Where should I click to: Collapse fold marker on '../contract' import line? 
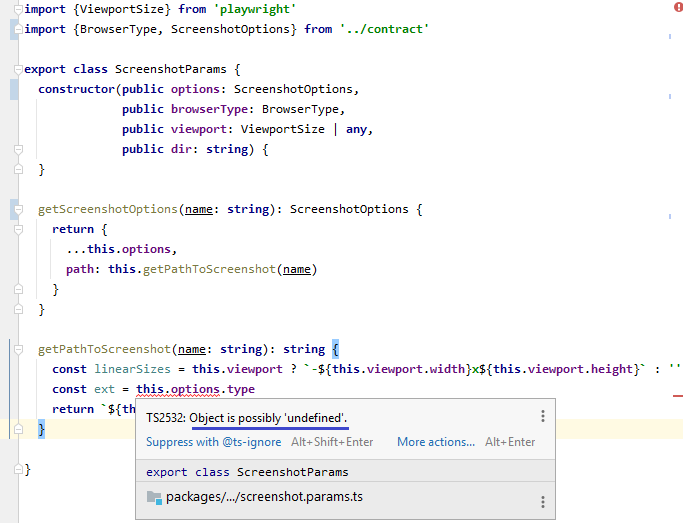(x=18, y=30)
